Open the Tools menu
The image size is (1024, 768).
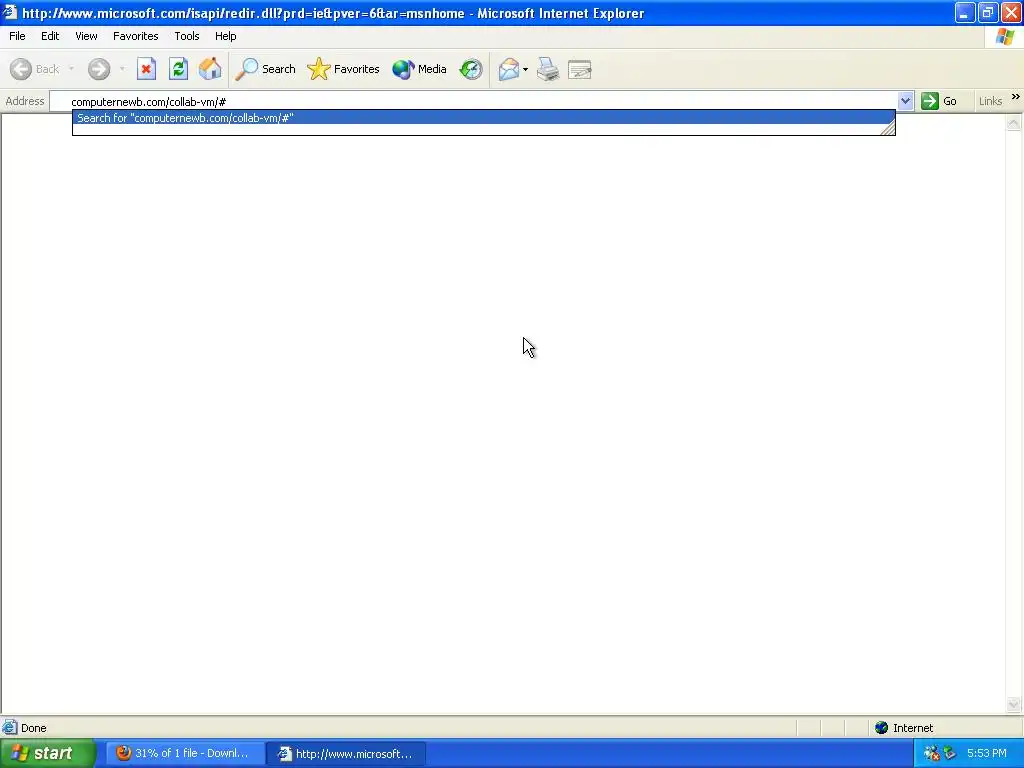coord(187,36)
